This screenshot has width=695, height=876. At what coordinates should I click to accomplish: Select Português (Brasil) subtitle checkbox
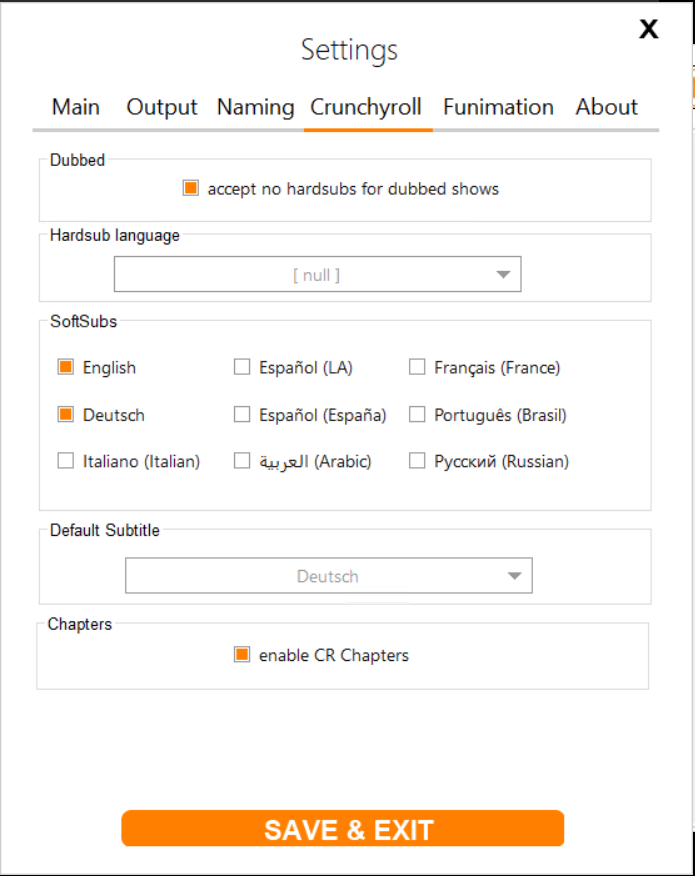(x=417, y=414)
